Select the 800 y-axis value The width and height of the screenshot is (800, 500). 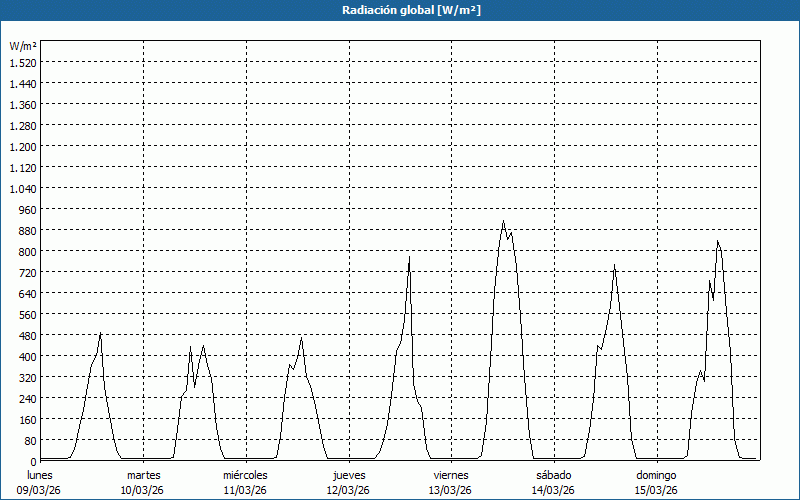click(x=28, y=252)
